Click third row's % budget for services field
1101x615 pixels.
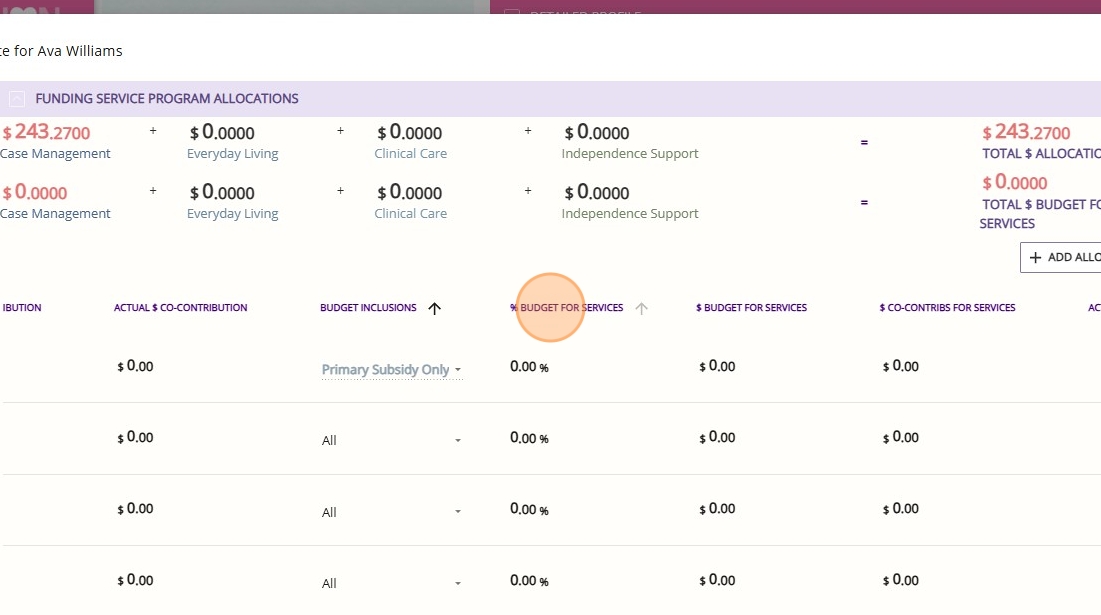(x=528, y=509)
